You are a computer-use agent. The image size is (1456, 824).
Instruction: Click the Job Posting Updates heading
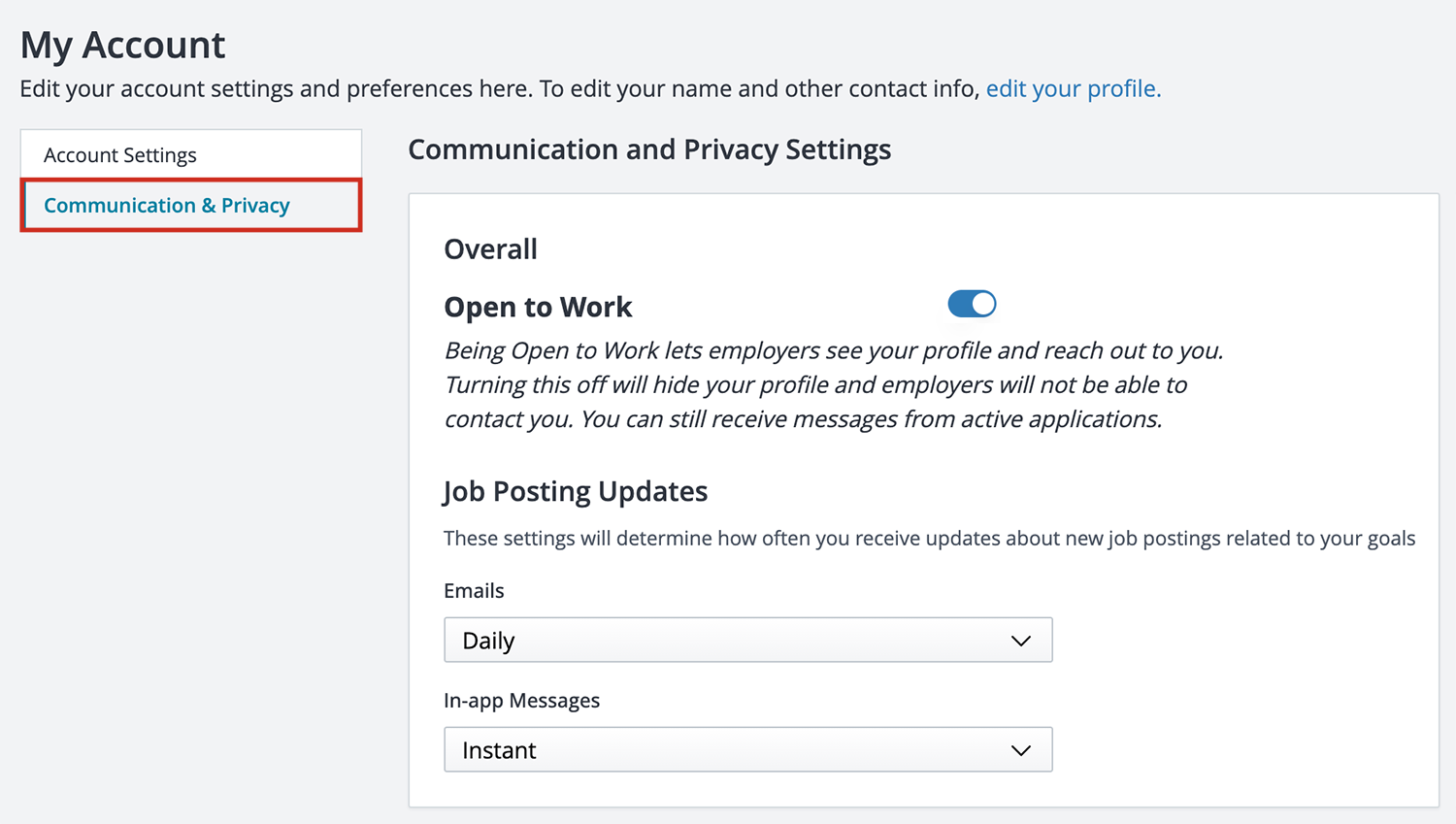pyautogui.click(x=576, y=492)
